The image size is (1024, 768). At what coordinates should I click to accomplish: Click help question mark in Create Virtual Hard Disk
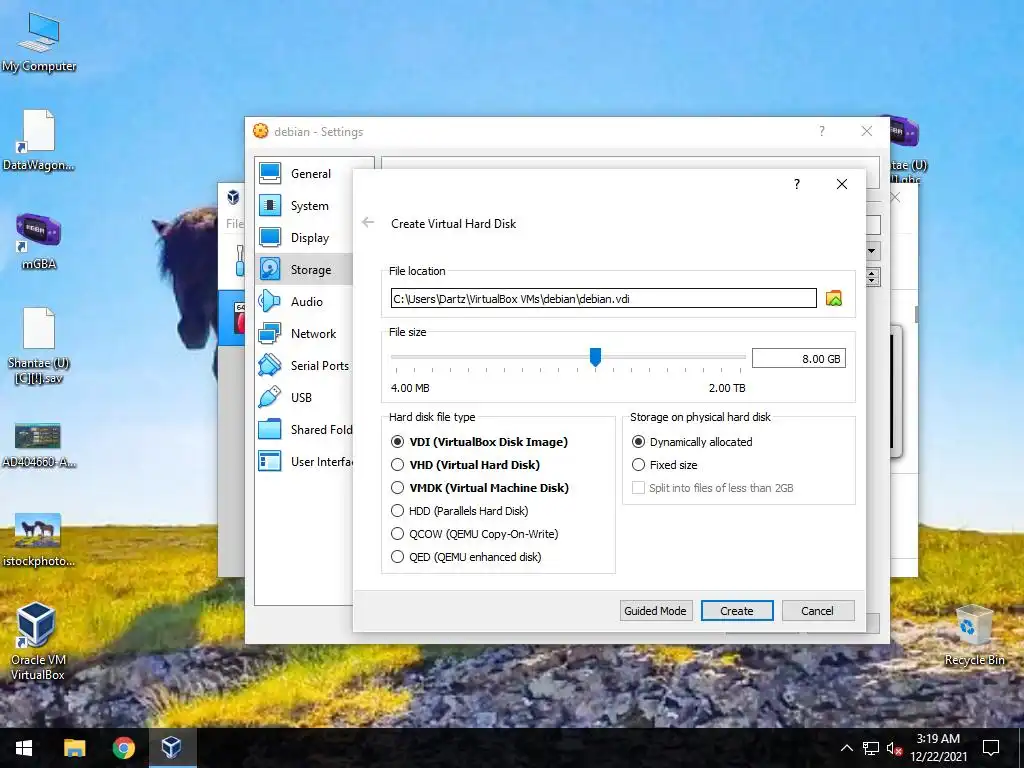point(797,184)
